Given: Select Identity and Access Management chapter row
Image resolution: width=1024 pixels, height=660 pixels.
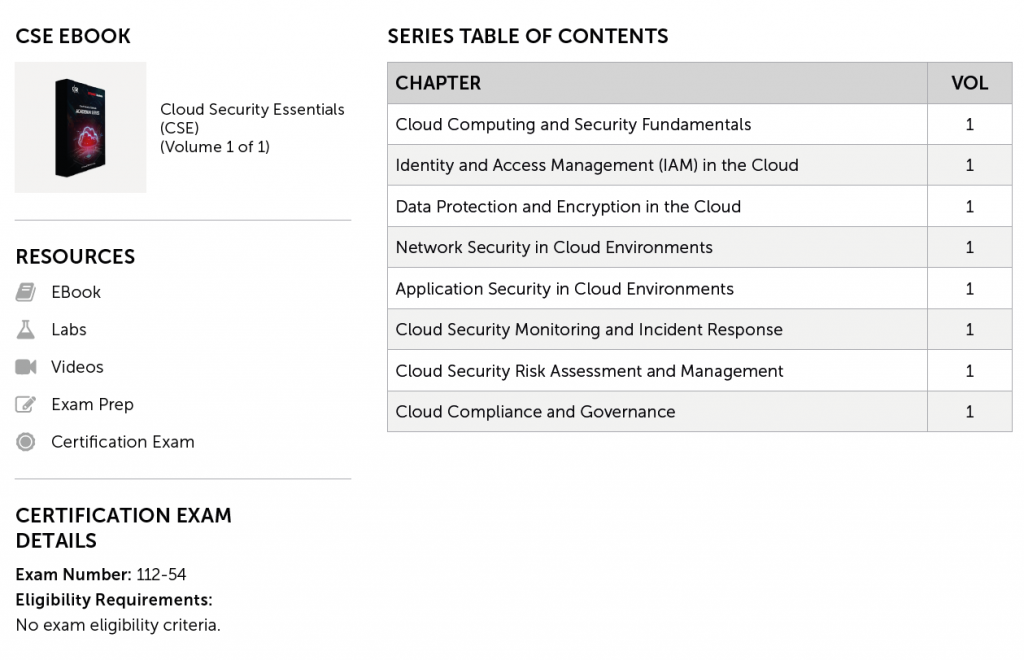Looking at the screenshot, I should (597, 166).
